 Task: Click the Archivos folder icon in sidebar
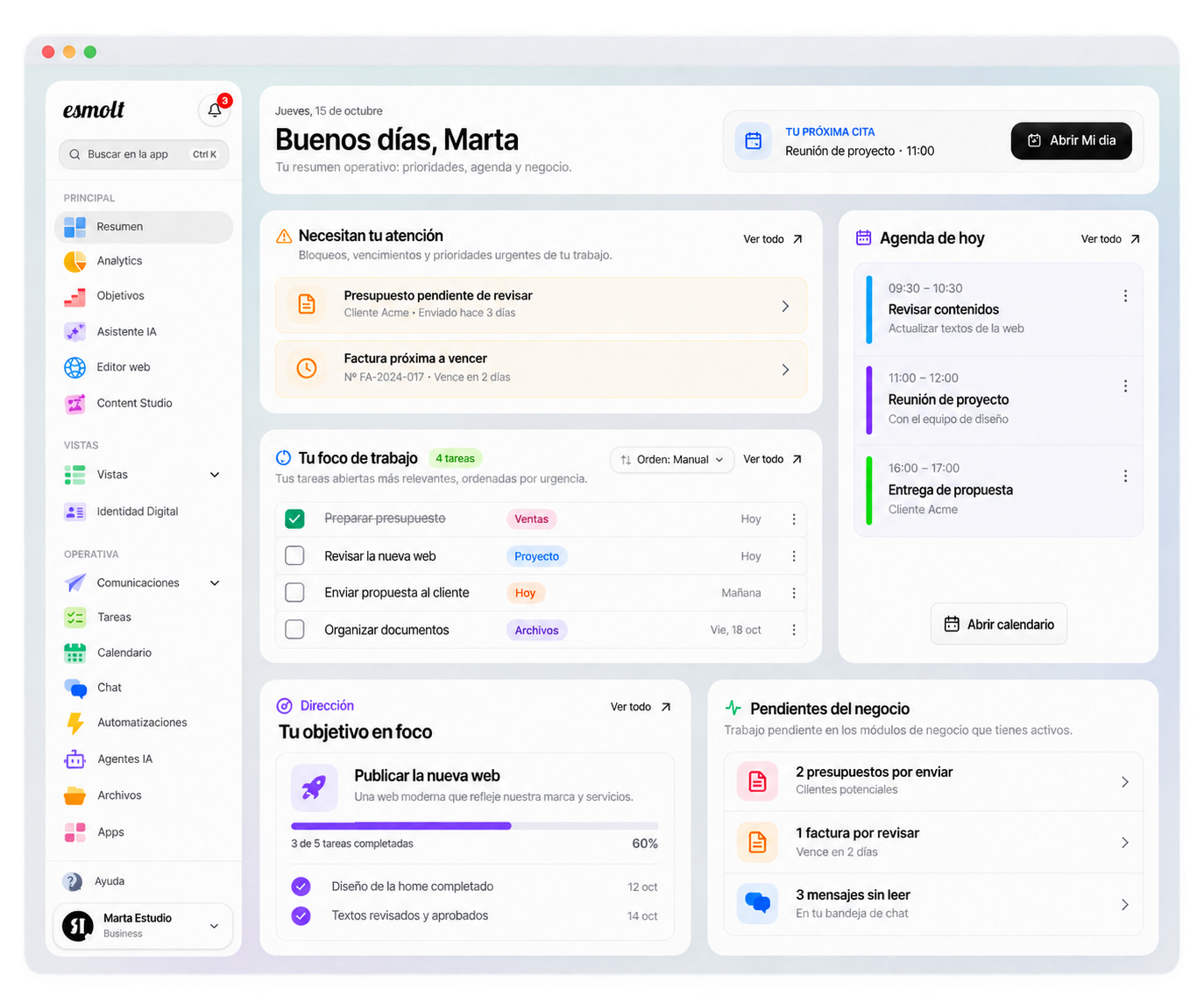tap(75, 795)
